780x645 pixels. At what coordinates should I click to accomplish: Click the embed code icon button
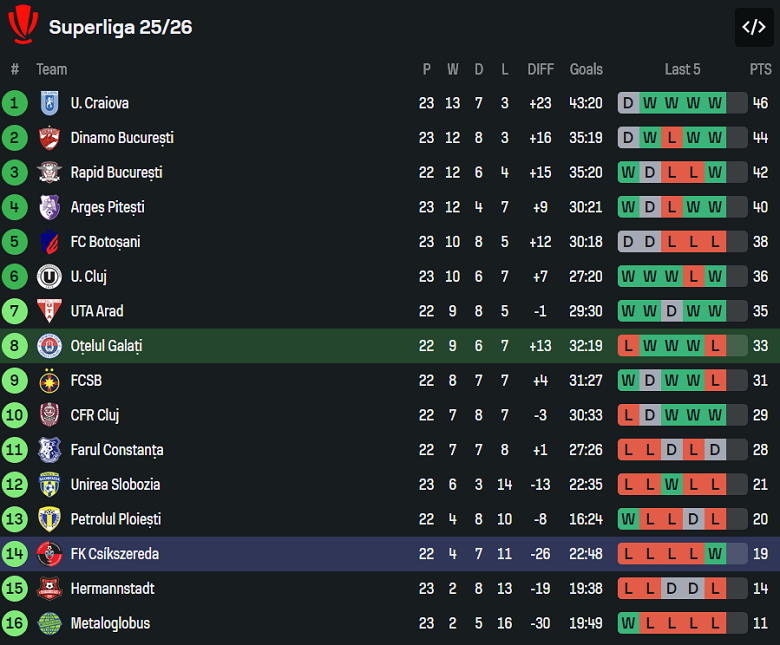(x=753, y=27)
